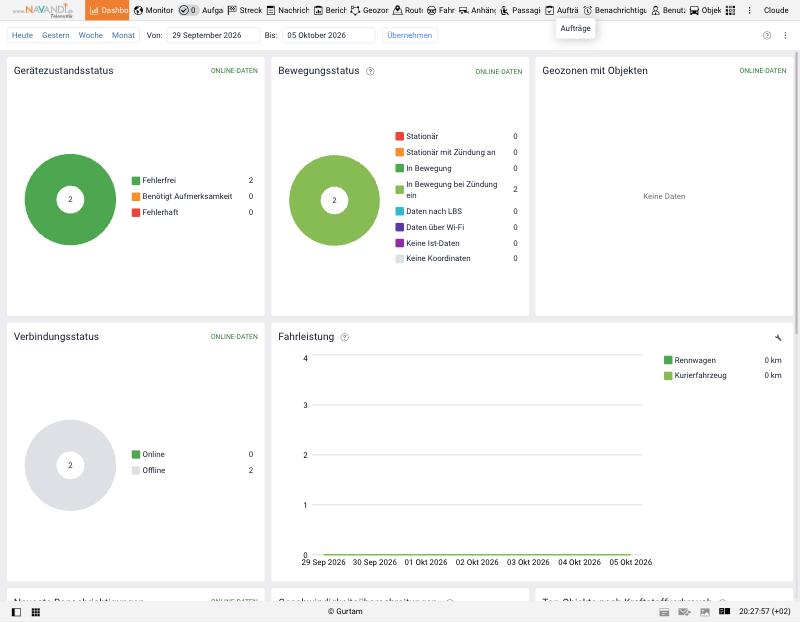Click ONLINE-DATEN label on Geozonen mit Objekten

point(763,71)
